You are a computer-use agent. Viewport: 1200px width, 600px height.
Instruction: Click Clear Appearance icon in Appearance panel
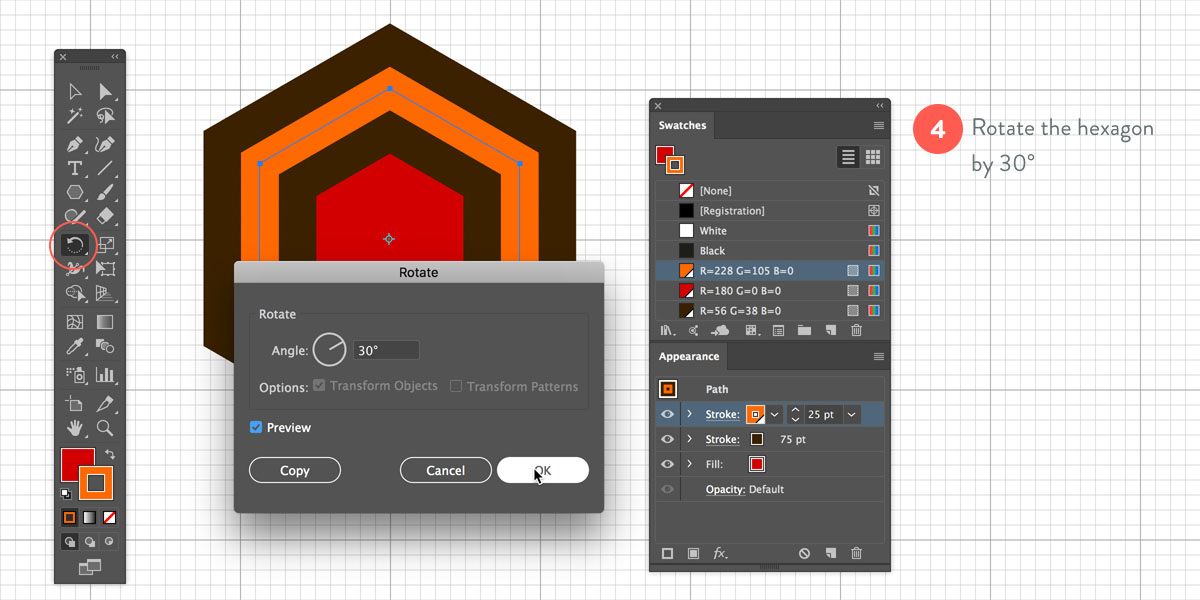pyautogui.click(x=804, y=553)
